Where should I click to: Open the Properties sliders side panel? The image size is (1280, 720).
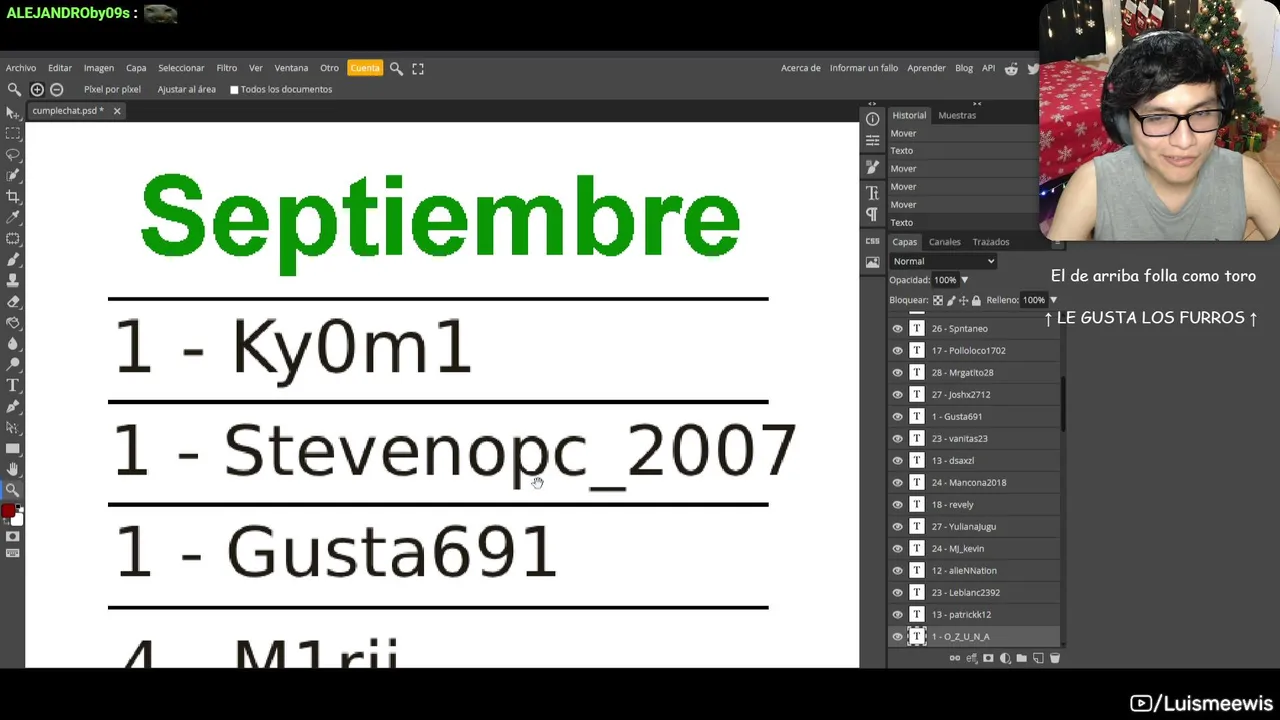(872, 140)
